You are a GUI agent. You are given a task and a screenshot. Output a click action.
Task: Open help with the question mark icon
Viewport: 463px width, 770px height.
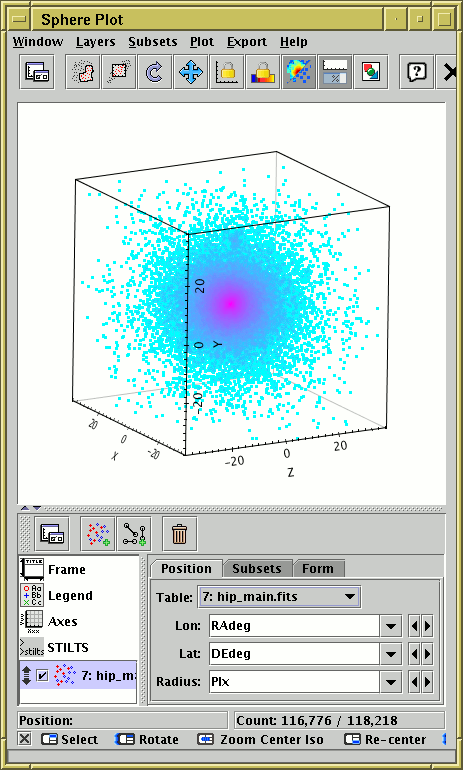[x=416, y=72]
